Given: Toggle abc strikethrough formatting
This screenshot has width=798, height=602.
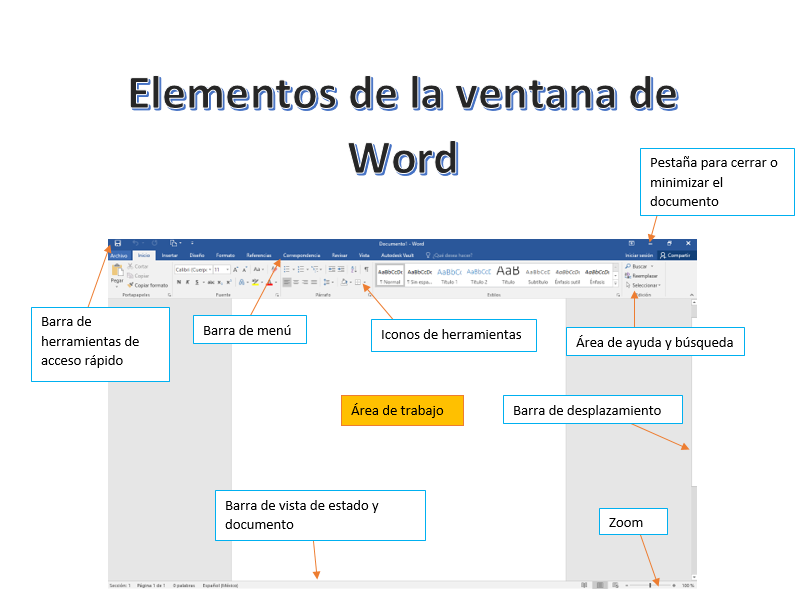Looking at the screenshot, I should pos(210,282).
